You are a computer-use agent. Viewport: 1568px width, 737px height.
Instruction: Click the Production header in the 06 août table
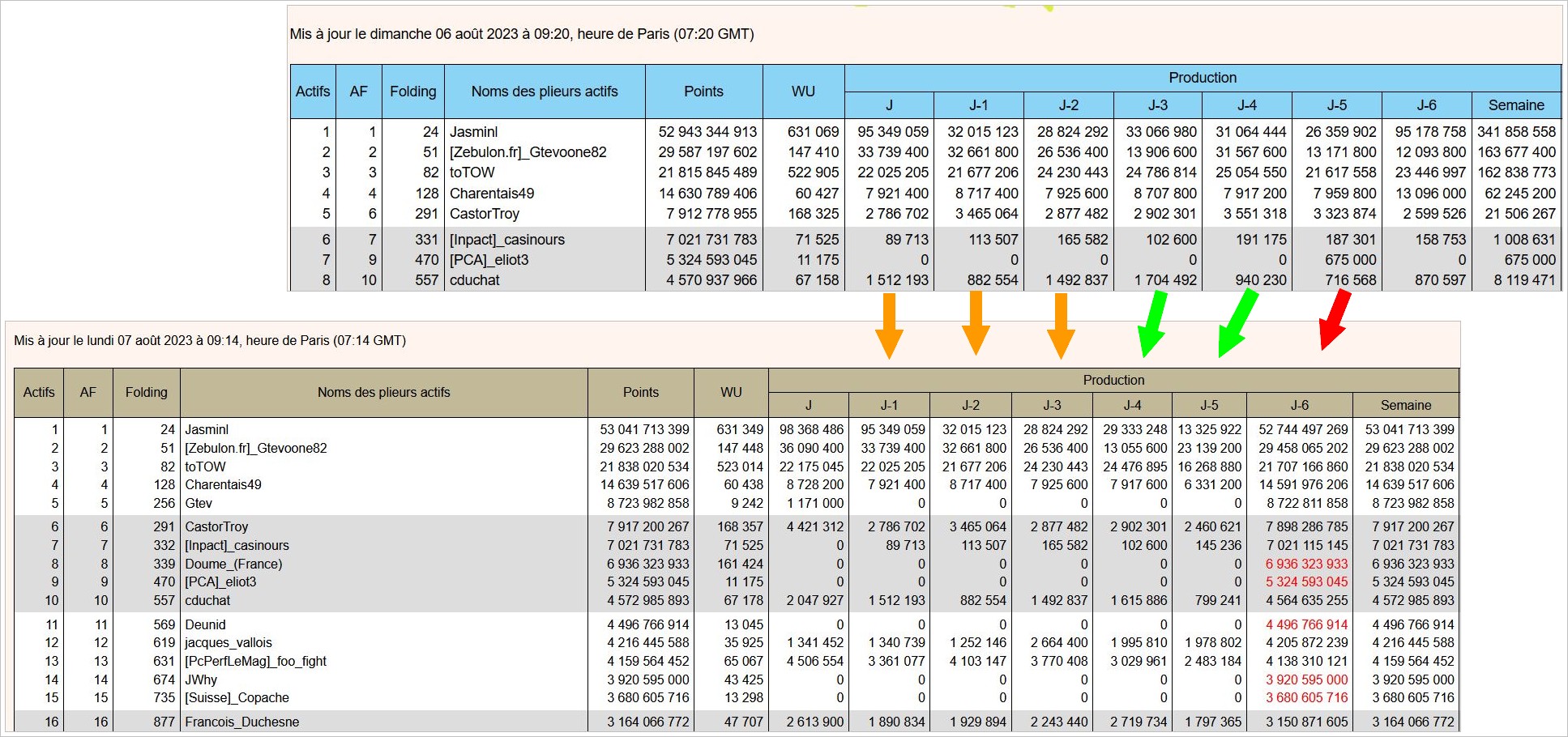pos(1203,78)
